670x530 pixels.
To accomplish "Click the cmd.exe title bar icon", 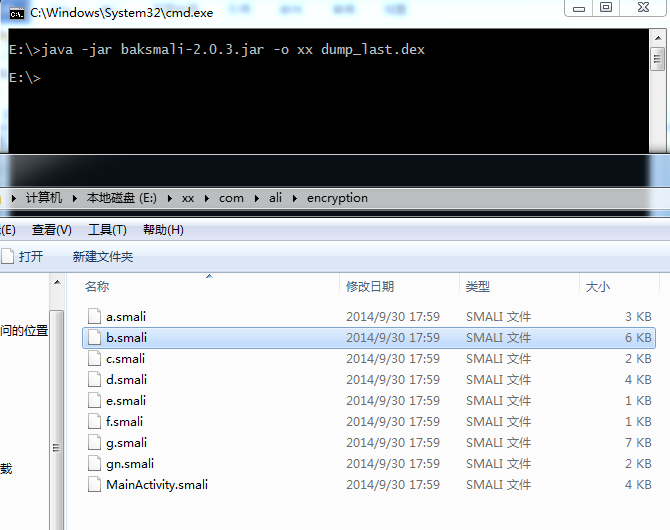I will pos(17,14).
